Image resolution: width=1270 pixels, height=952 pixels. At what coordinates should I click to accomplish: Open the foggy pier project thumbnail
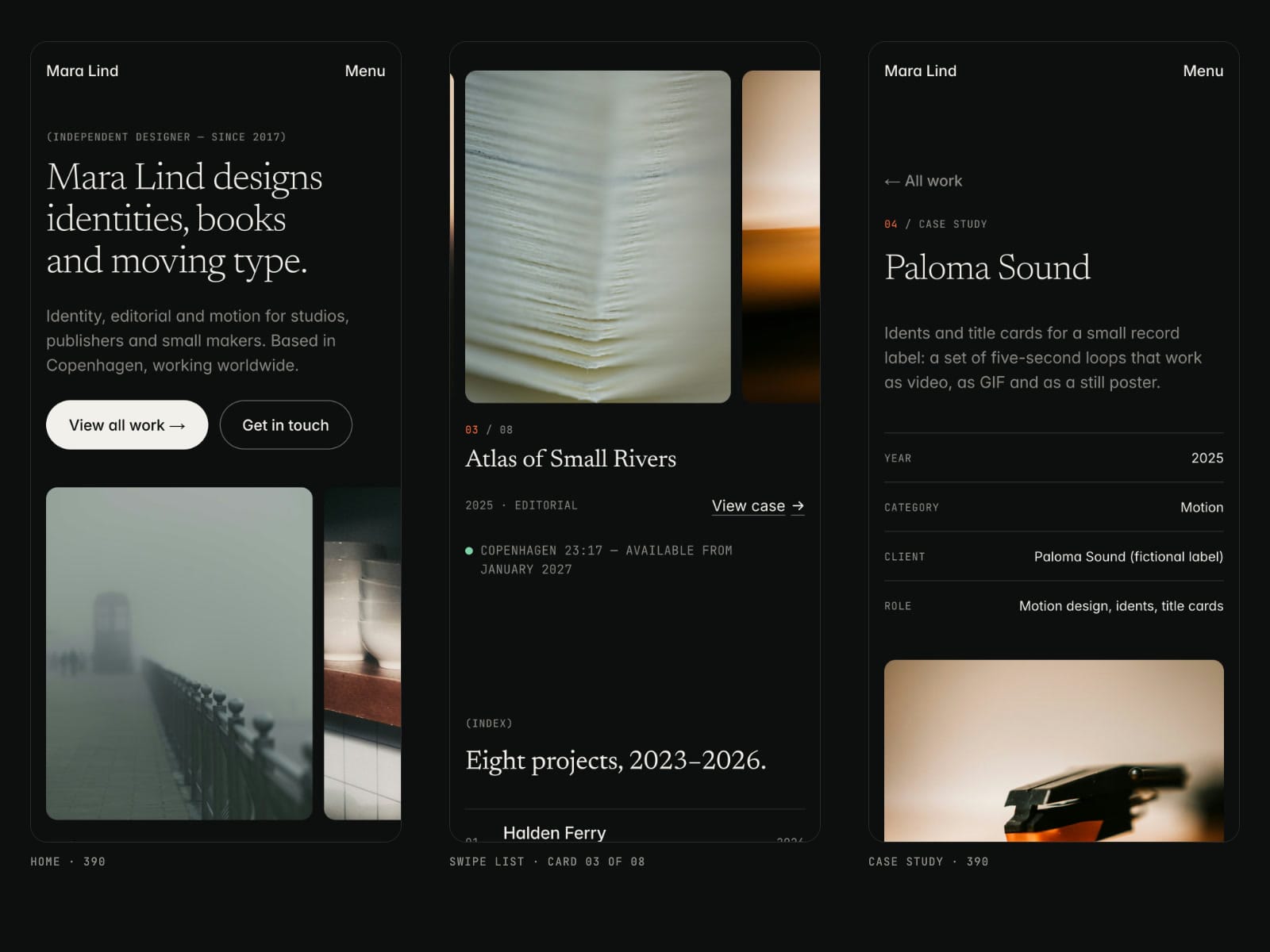coord(179,654)
